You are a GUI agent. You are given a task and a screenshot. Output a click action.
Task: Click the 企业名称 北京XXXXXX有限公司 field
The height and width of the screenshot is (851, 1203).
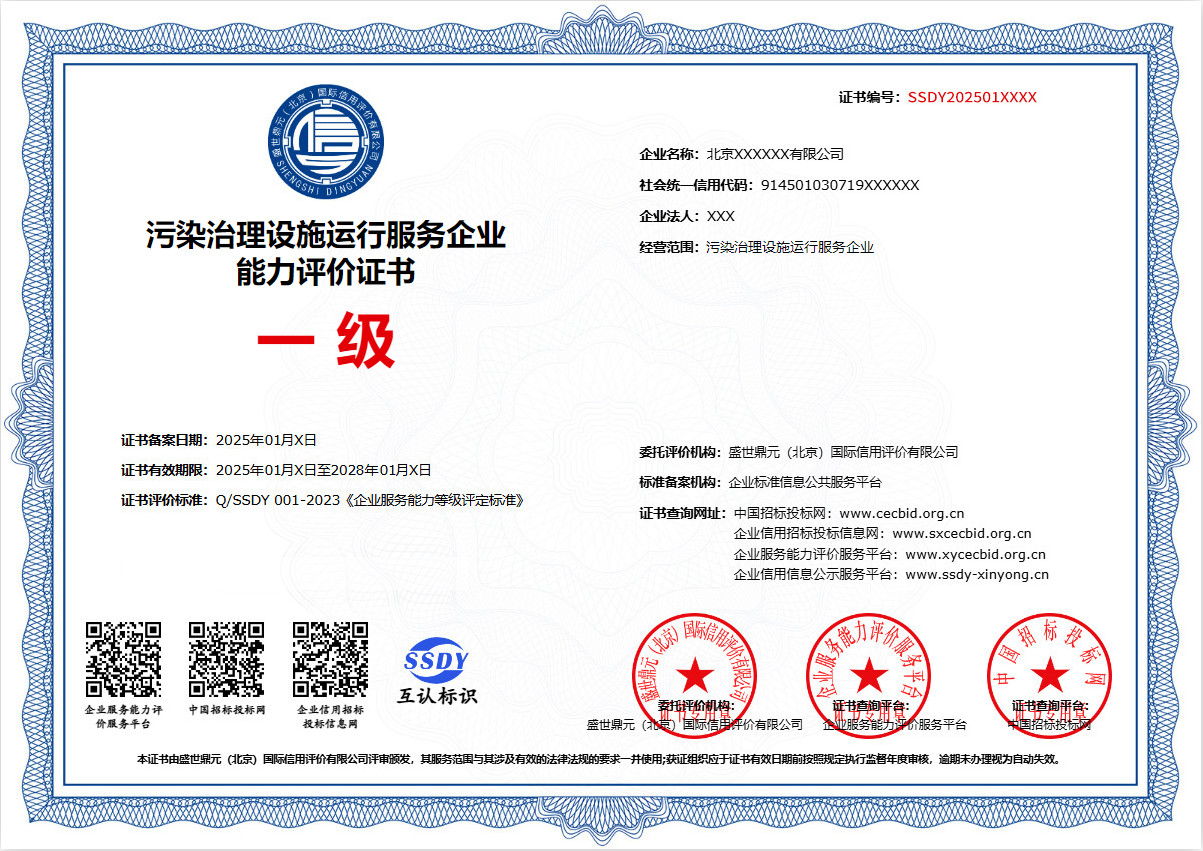742,154
